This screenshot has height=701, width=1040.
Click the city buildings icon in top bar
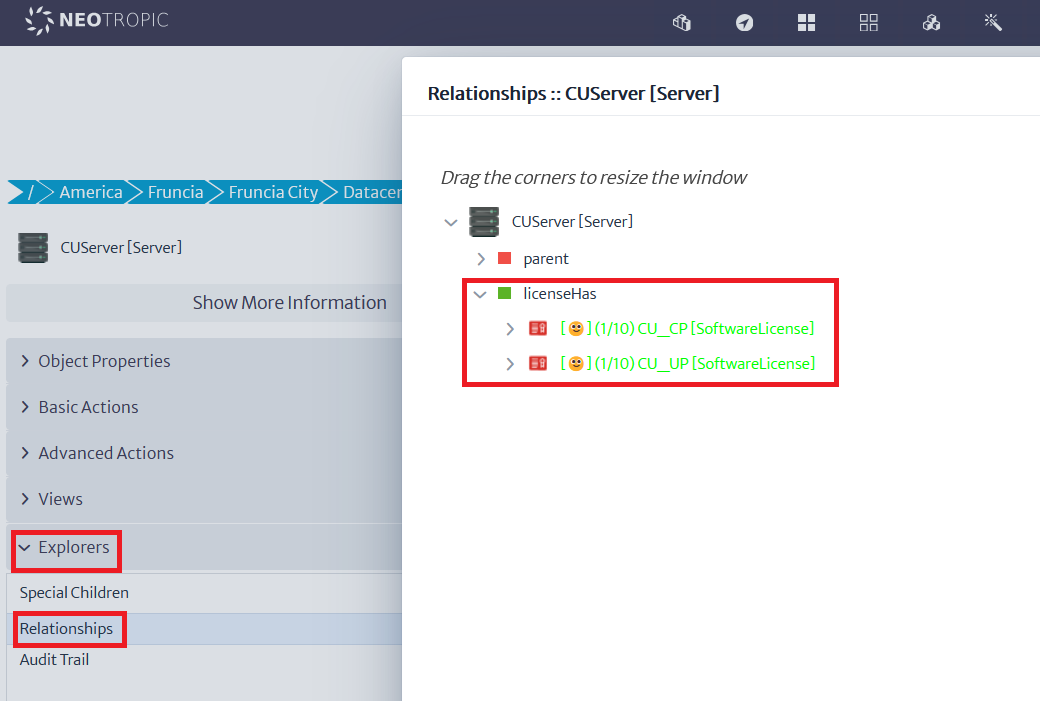(682, 23)
